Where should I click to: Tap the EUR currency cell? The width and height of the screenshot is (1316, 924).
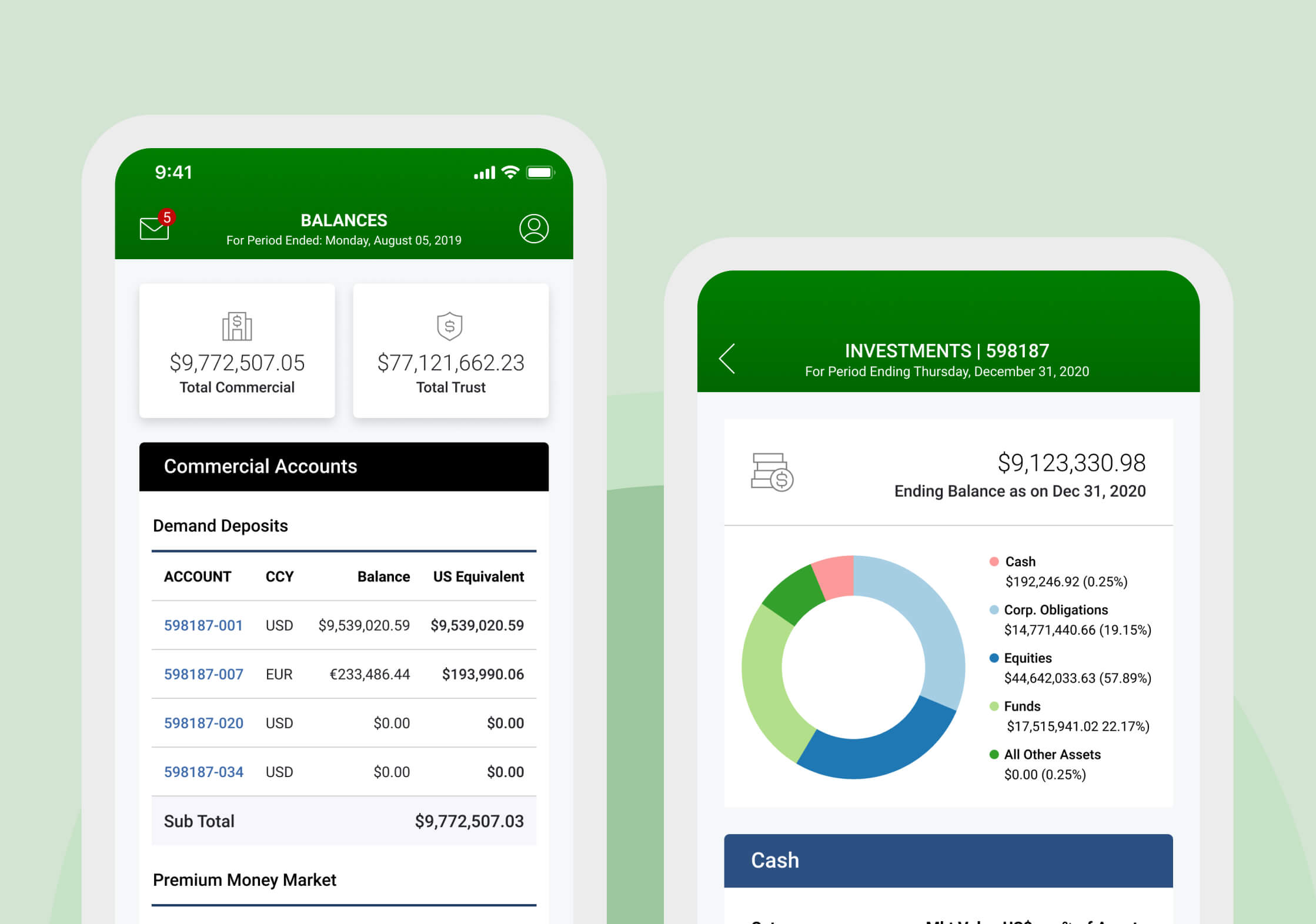pyautogui.click(x=279, y=674)
